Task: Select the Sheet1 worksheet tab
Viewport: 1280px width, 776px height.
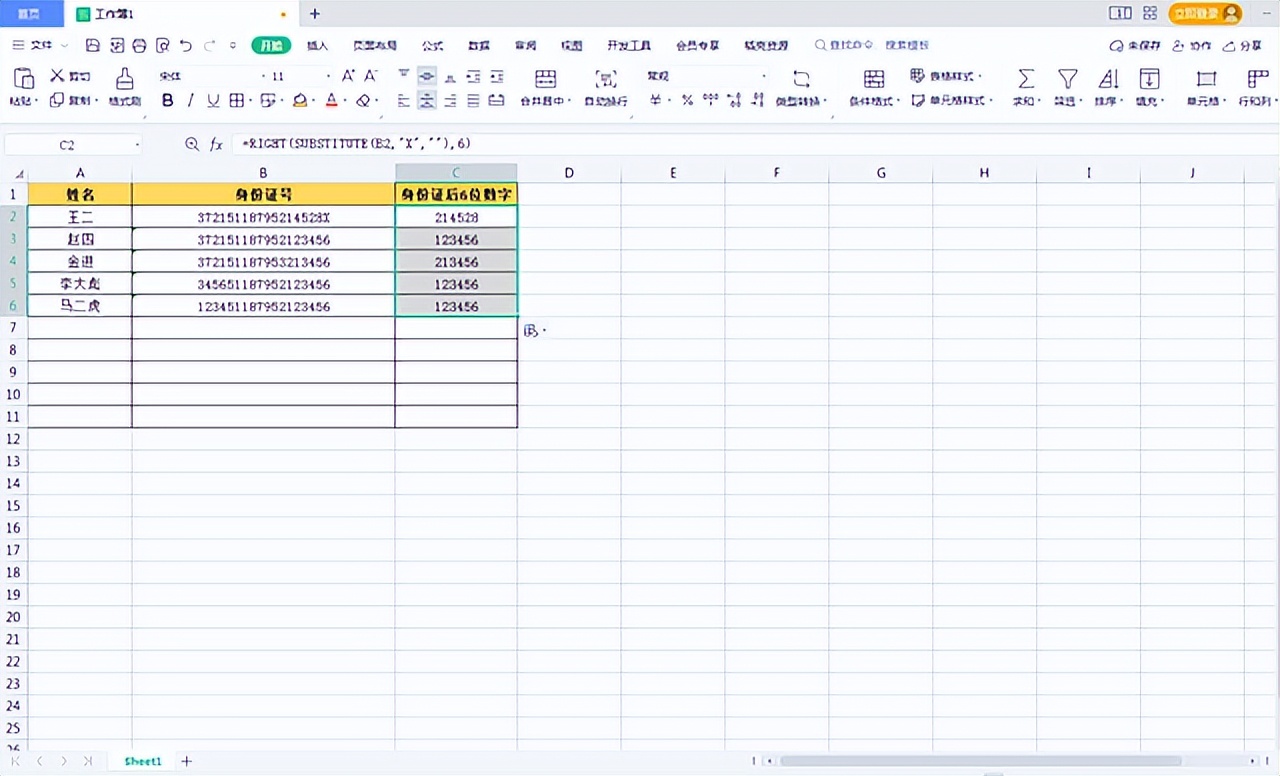Action: 142,761
